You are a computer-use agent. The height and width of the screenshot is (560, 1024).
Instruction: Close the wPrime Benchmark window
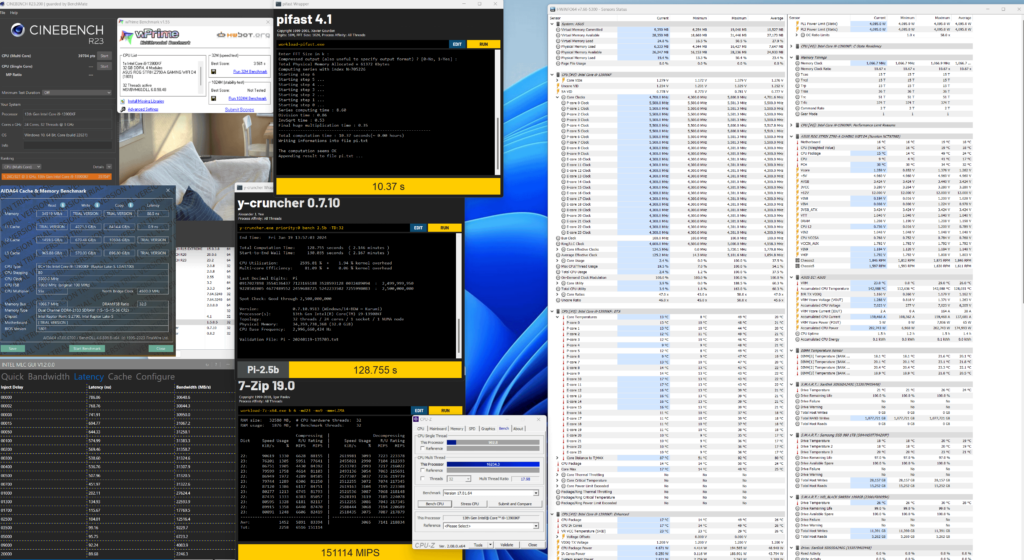click(268, 22)
